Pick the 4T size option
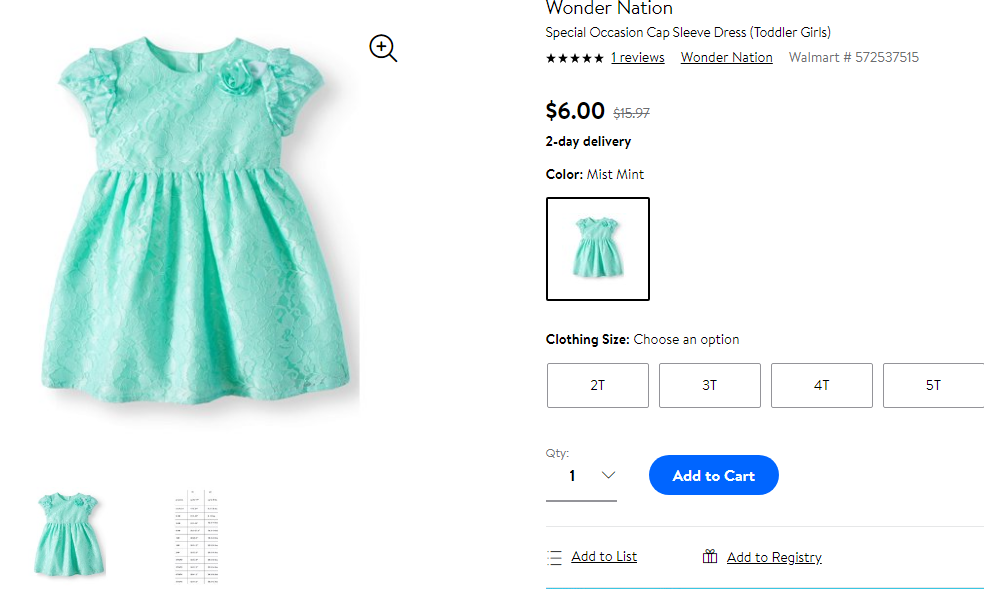This screenshot has height=589, width=984. point(821,385)
